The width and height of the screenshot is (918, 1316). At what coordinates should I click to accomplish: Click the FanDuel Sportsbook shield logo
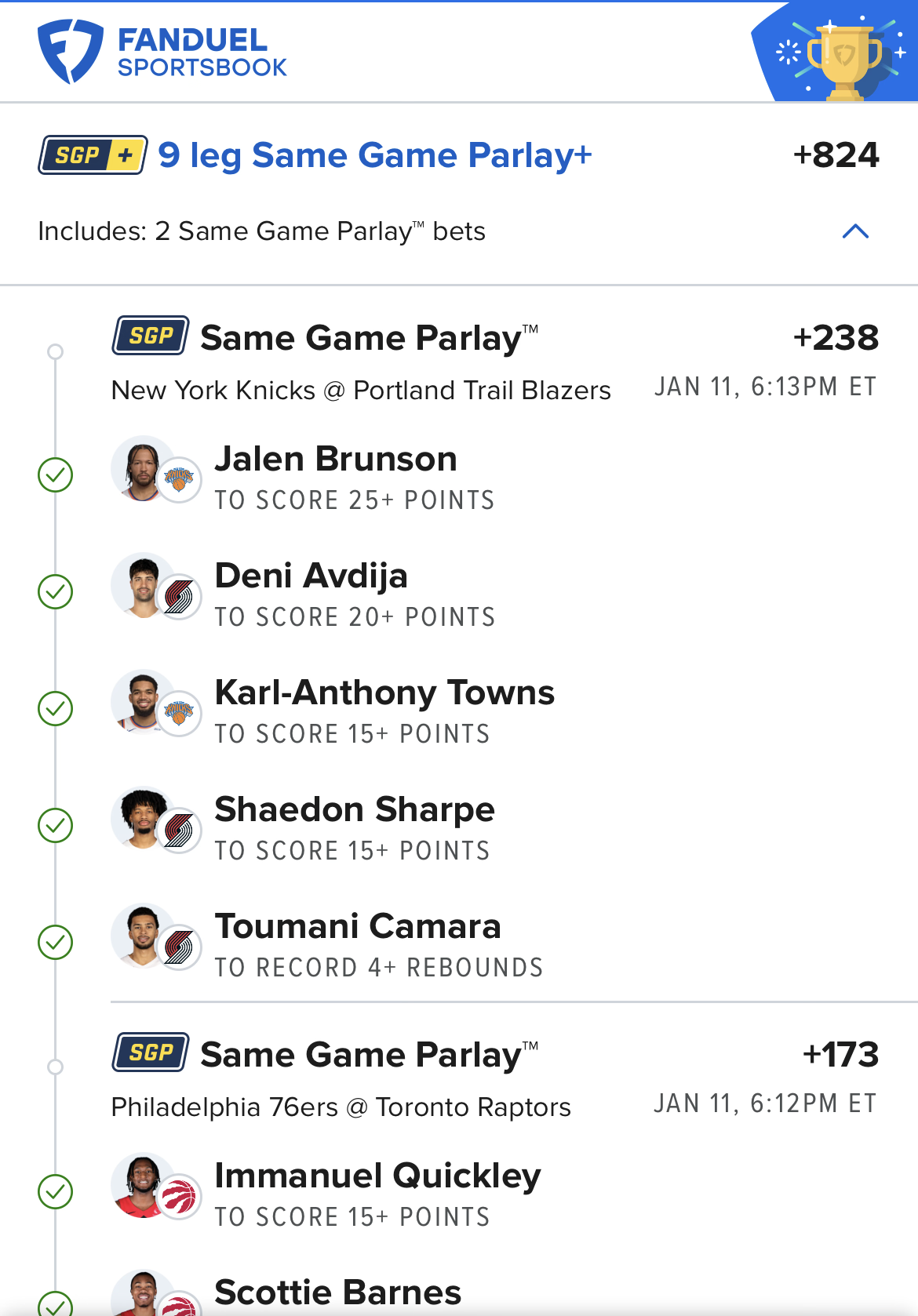click(70, 52)
